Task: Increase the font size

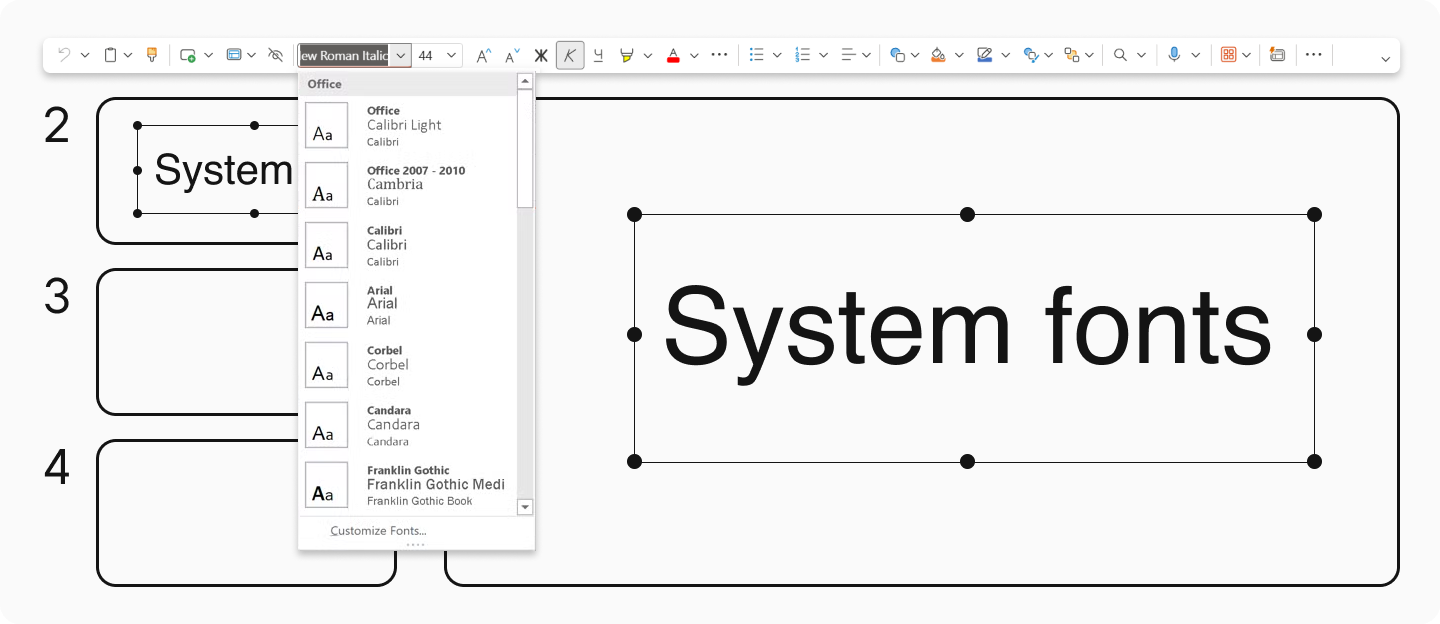Action: coord(483,55)
